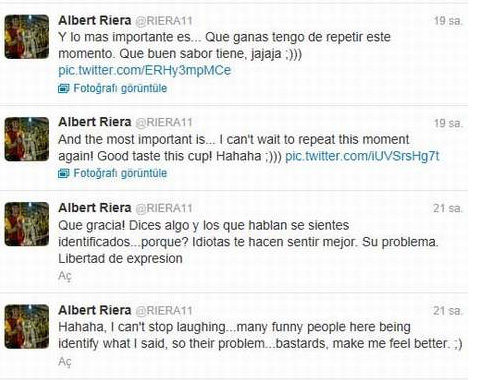The width and height of the screenshot is (478, 380).
Task: Open the pic.twitter.com/ERHy3mpMCe link
Action: [144, 70]
